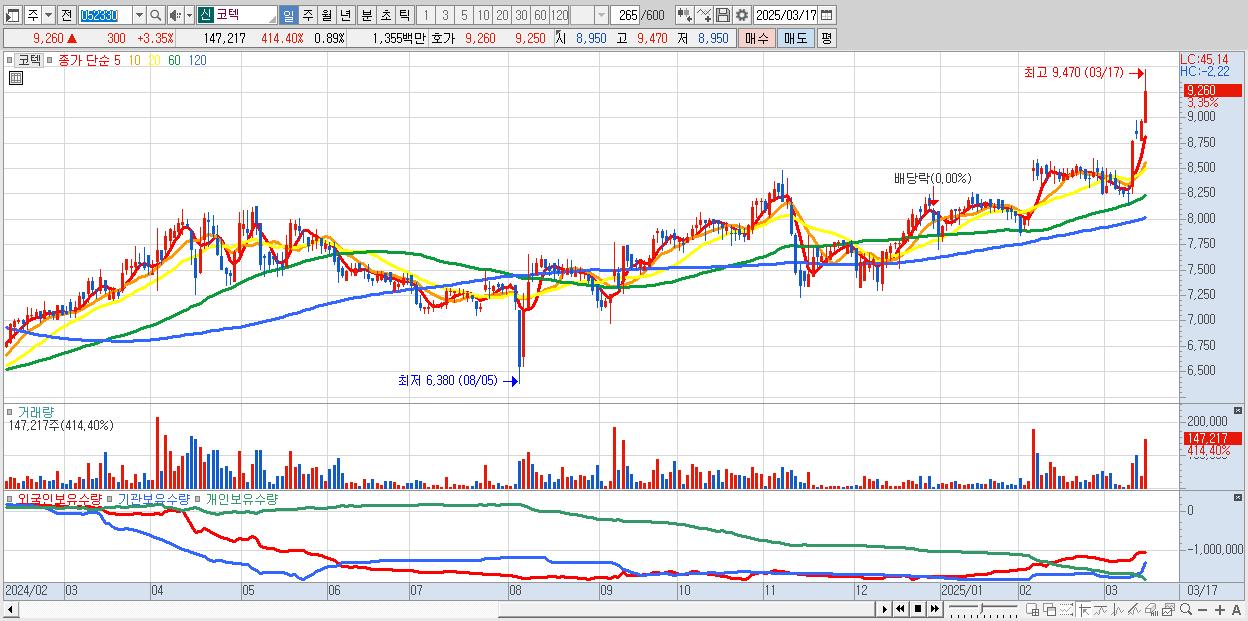1248x621 pixels.
Task: Click the date field 2025/03/17
Action: tap(786, 15)
